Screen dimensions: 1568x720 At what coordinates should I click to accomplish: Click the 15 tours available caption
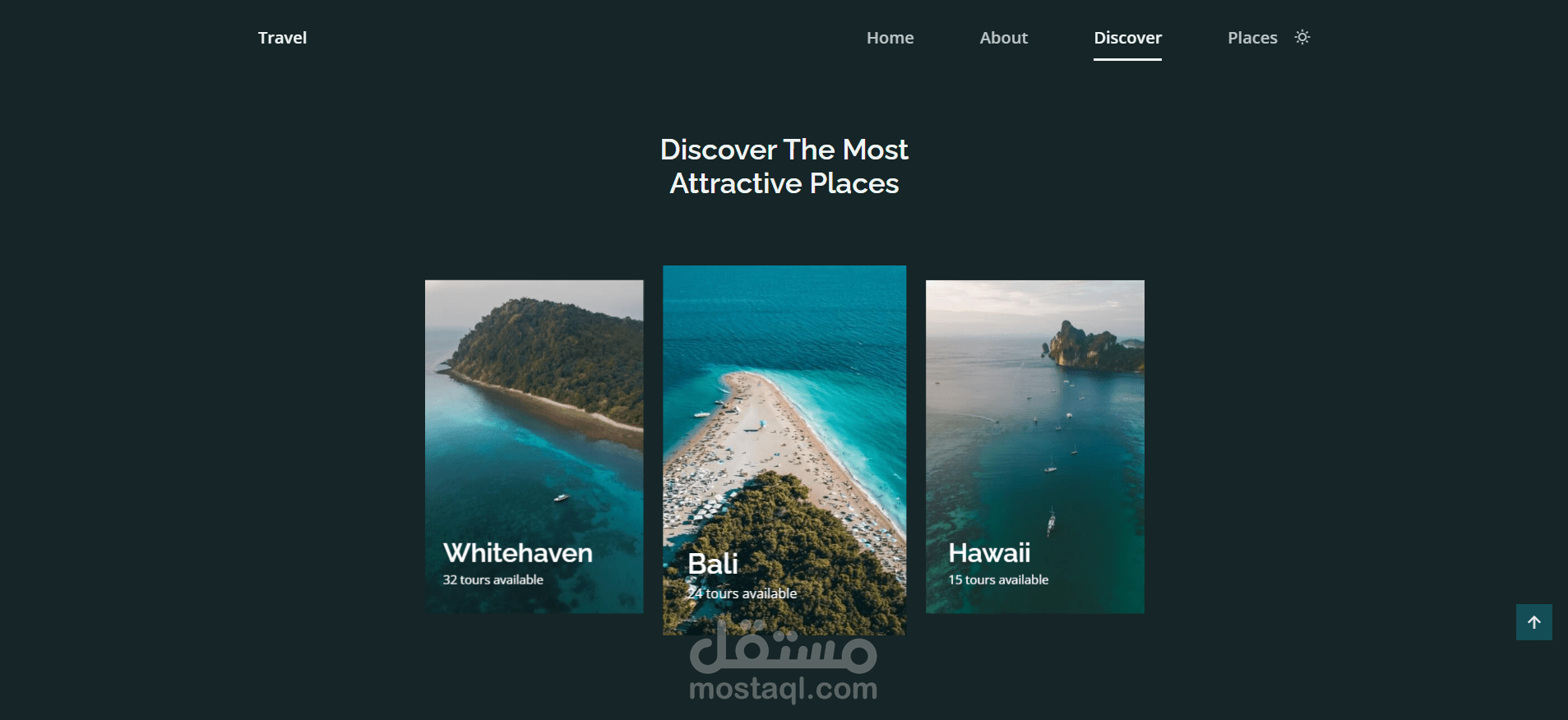(998, 579)
